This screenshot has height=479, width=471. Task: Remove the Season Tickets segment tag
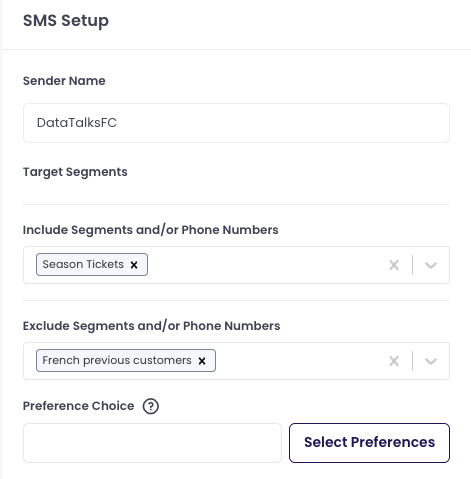tap(134, 265)
